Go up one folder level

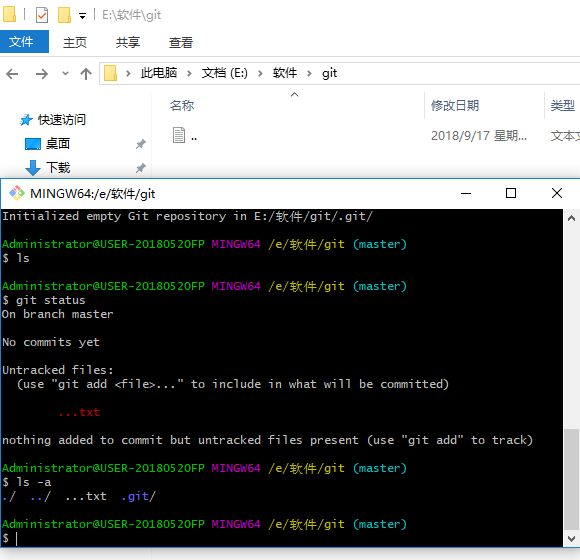86,74
